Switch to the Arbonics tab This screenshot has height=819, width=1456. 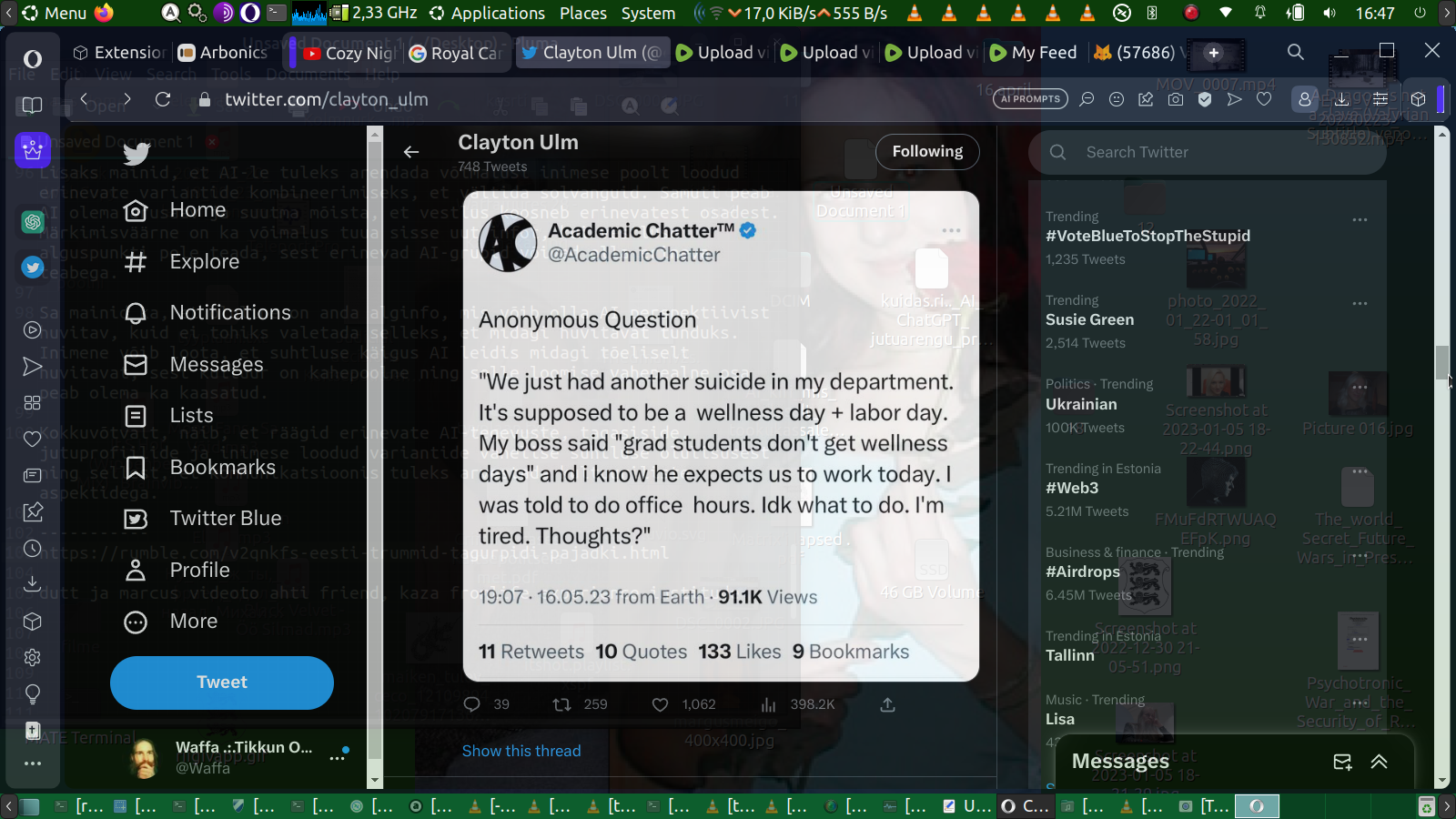223,53
